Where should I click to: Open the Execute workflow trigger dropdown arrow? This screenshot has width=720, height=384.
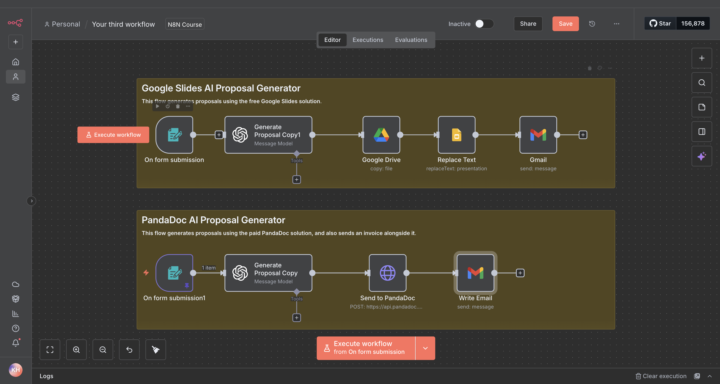(425, 348)
